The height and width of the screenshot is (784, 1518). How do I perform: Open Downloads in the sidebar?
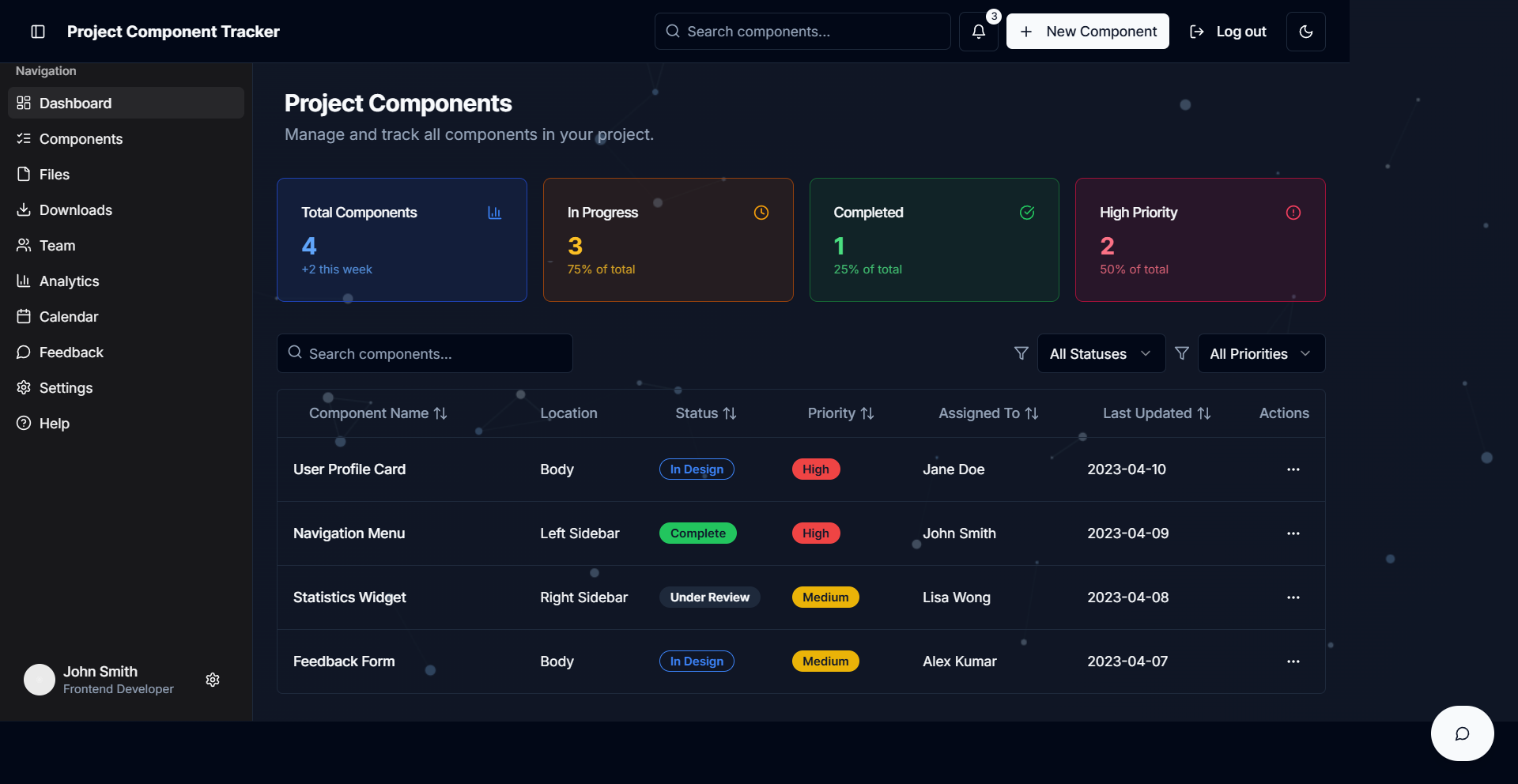pos(126,209)
